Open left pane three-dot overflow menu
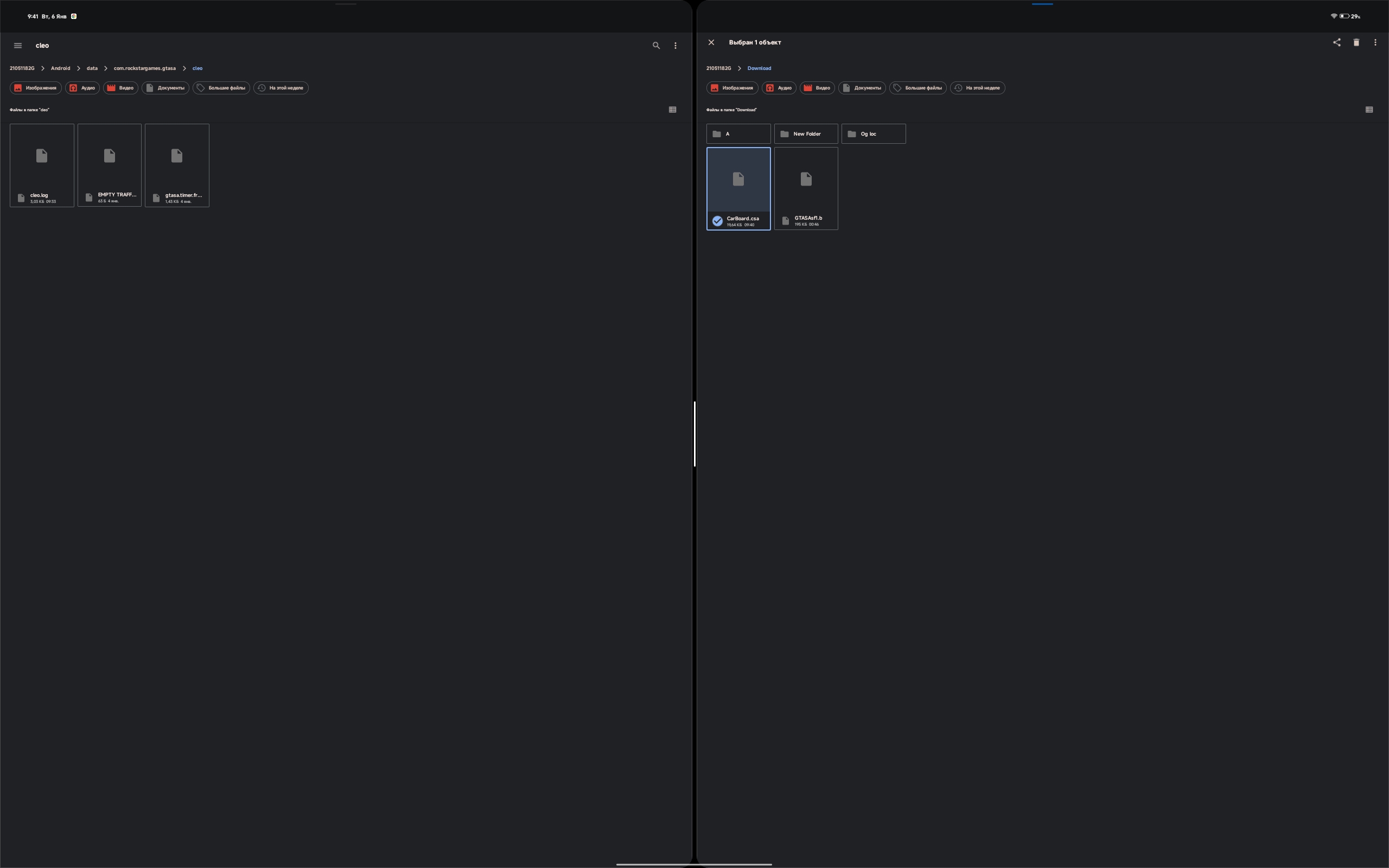Viewport: 1389px width, 868px height. tap(676, 46)
